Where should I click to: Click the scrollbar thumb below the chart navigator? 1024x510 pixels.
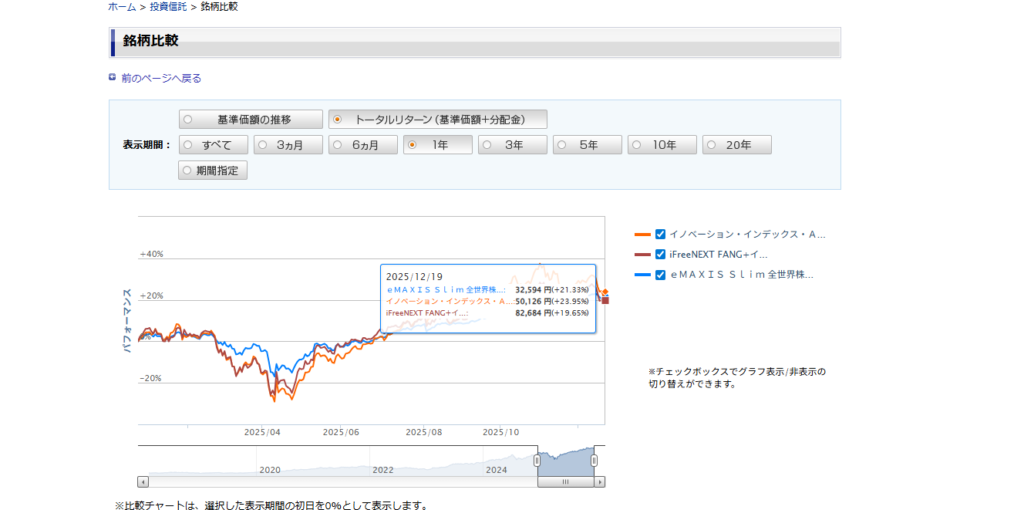(565, 481)
